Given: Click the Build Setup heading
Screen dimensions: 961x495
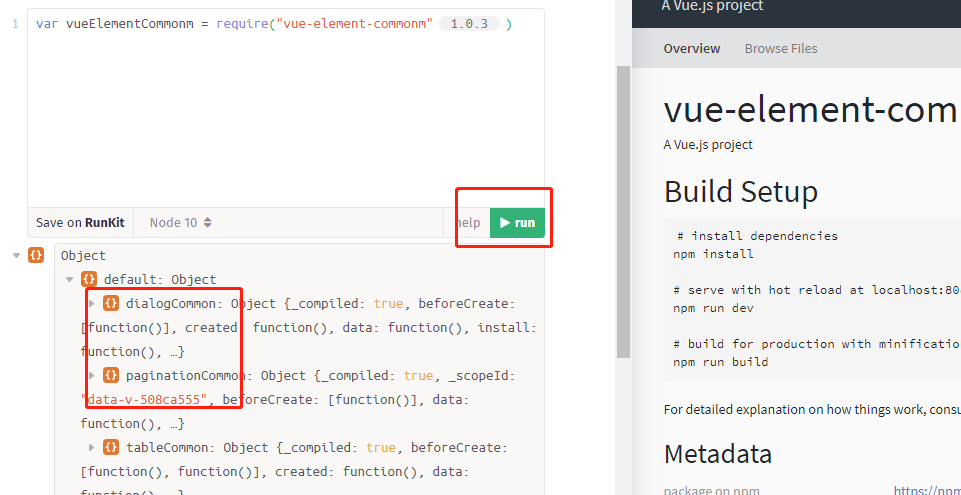Looking at the screenshot, I should click(x=740, y=191).
